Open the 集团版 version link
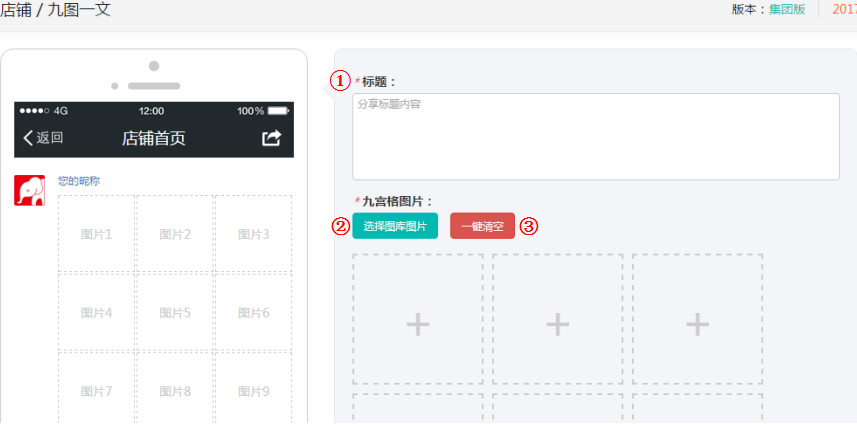 click(x=786, y=10)
